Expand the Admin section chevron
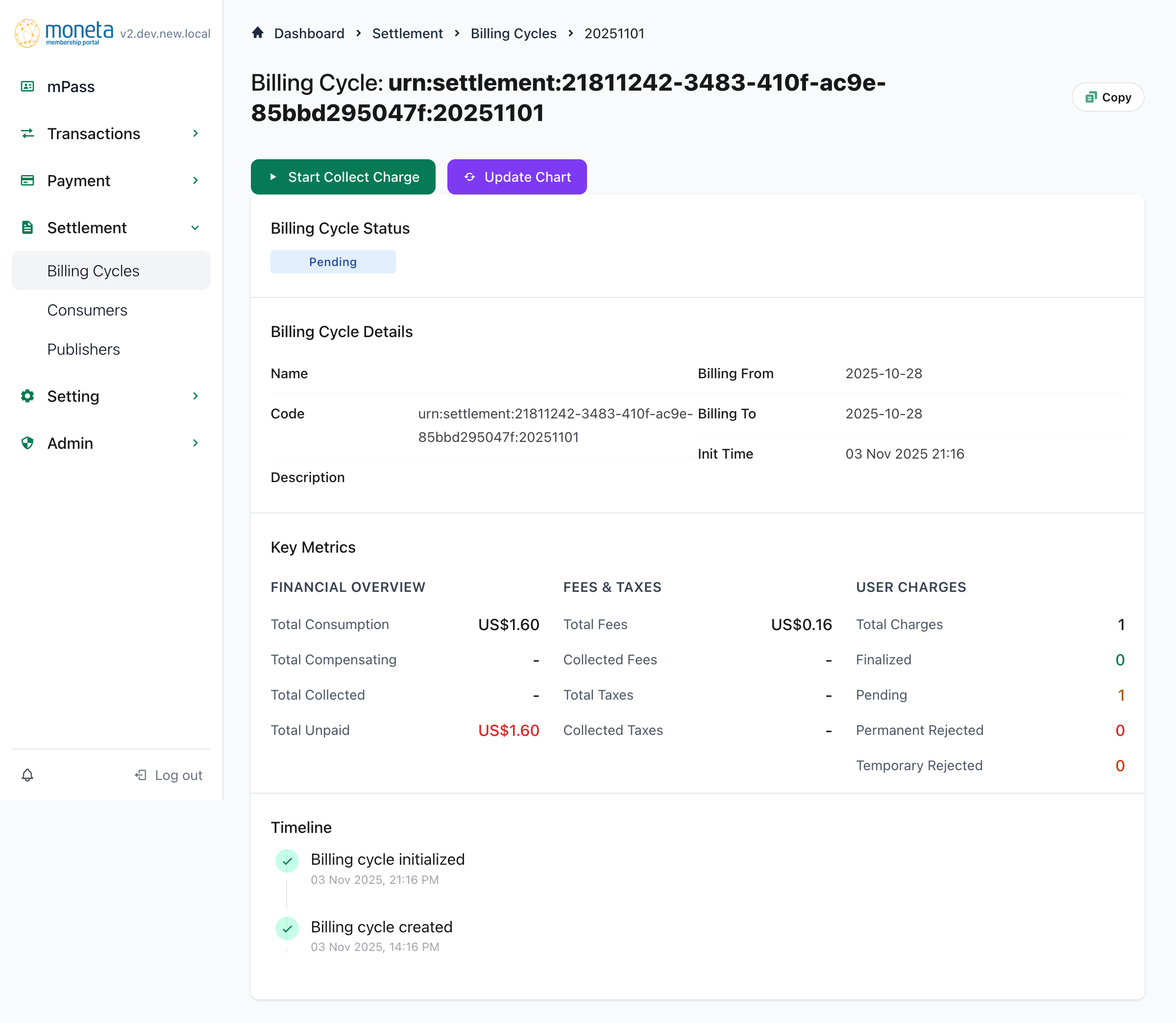1176x1023 pixels. coord(195,443)
